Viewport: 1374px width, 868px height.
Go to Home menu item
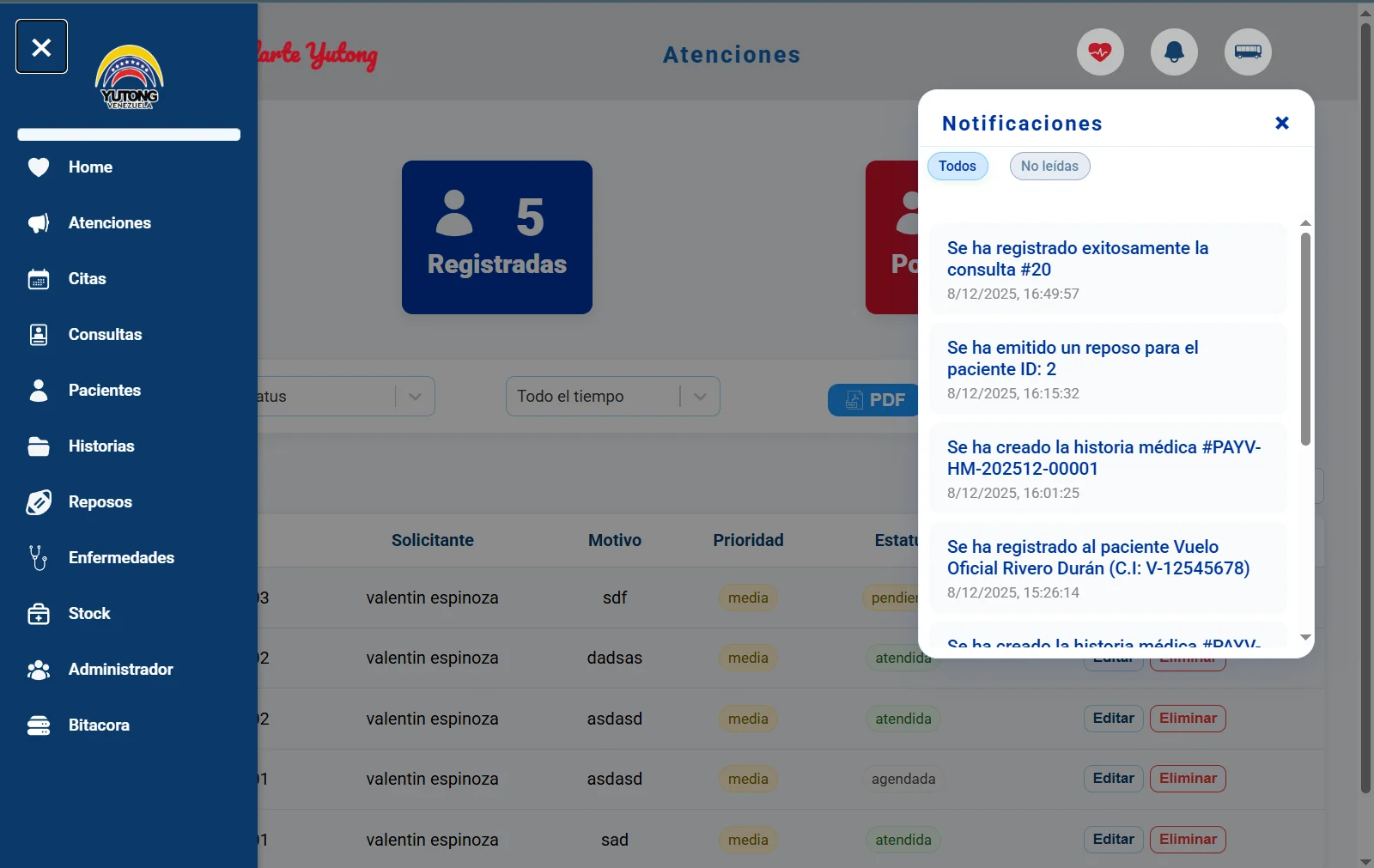coord(90,167)
